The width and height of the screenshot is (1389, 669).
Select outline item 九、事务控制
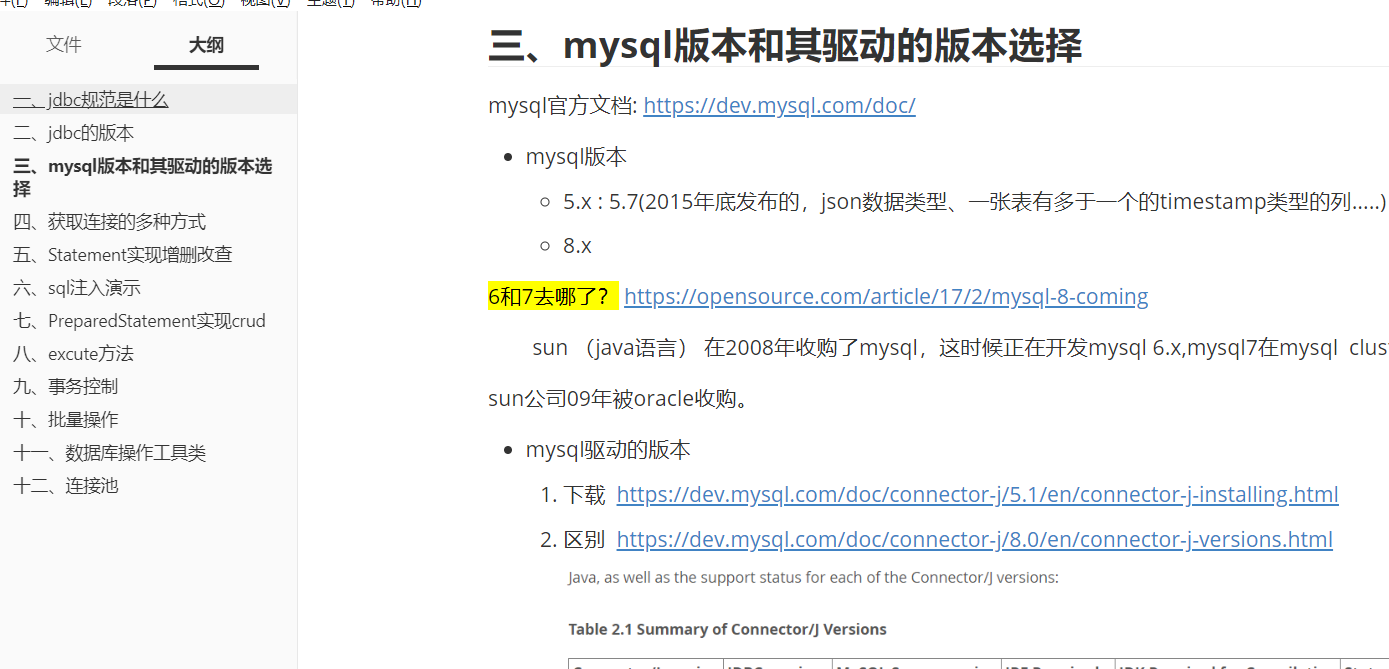click(66, 386)
